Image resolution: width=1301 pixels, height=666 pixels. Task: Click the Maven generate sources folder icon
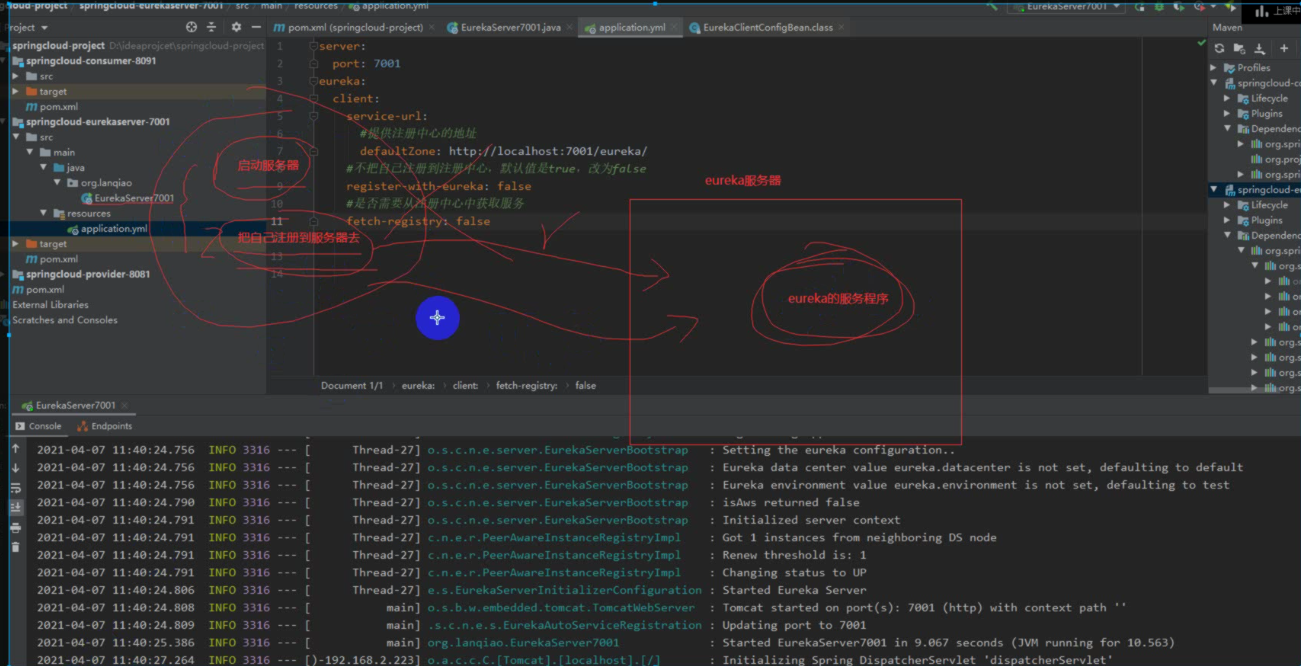tap(1240, 48)
